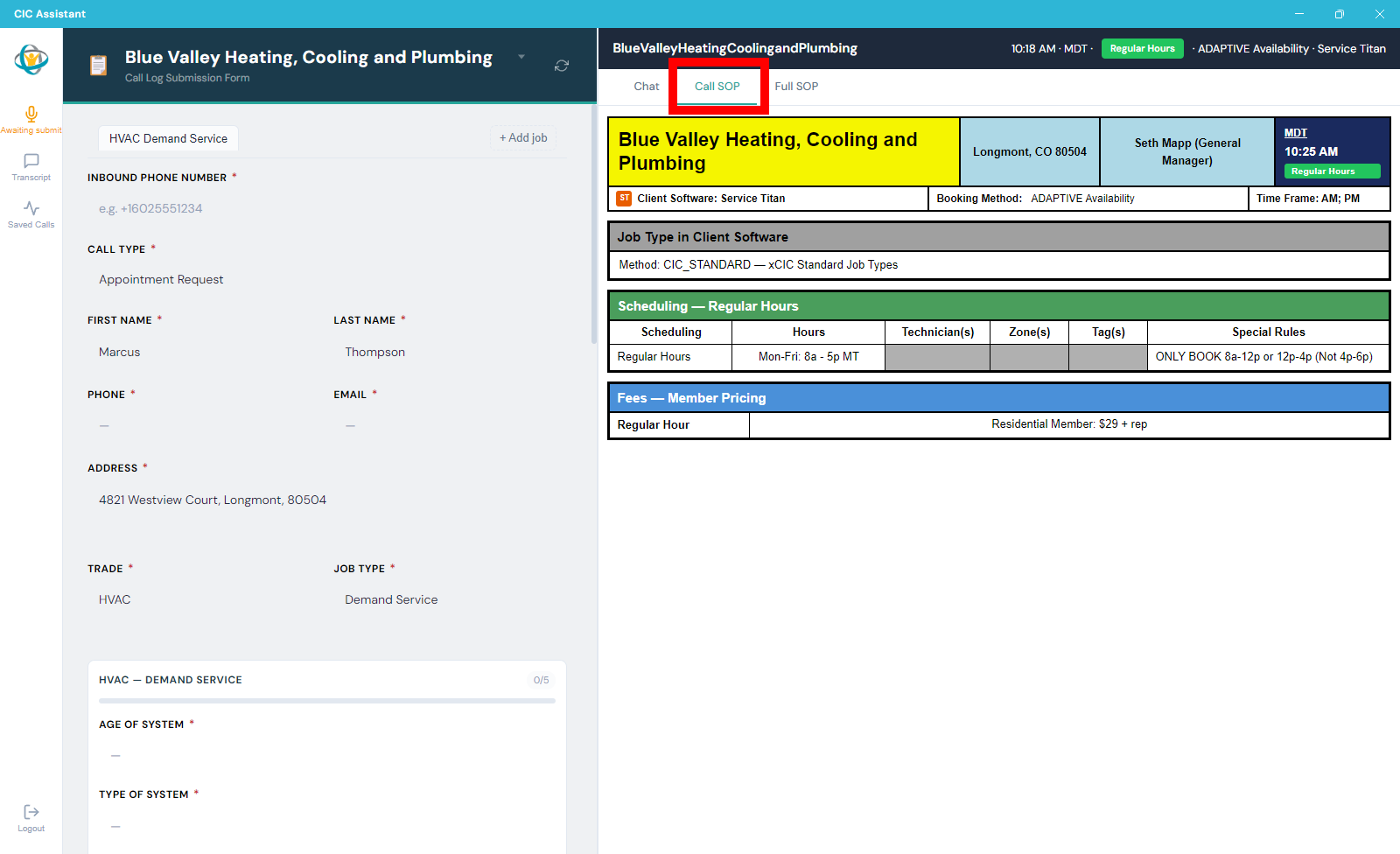Click the Last Name field with Thompson
The image size is (1400, 854).
tap(450, 352)
